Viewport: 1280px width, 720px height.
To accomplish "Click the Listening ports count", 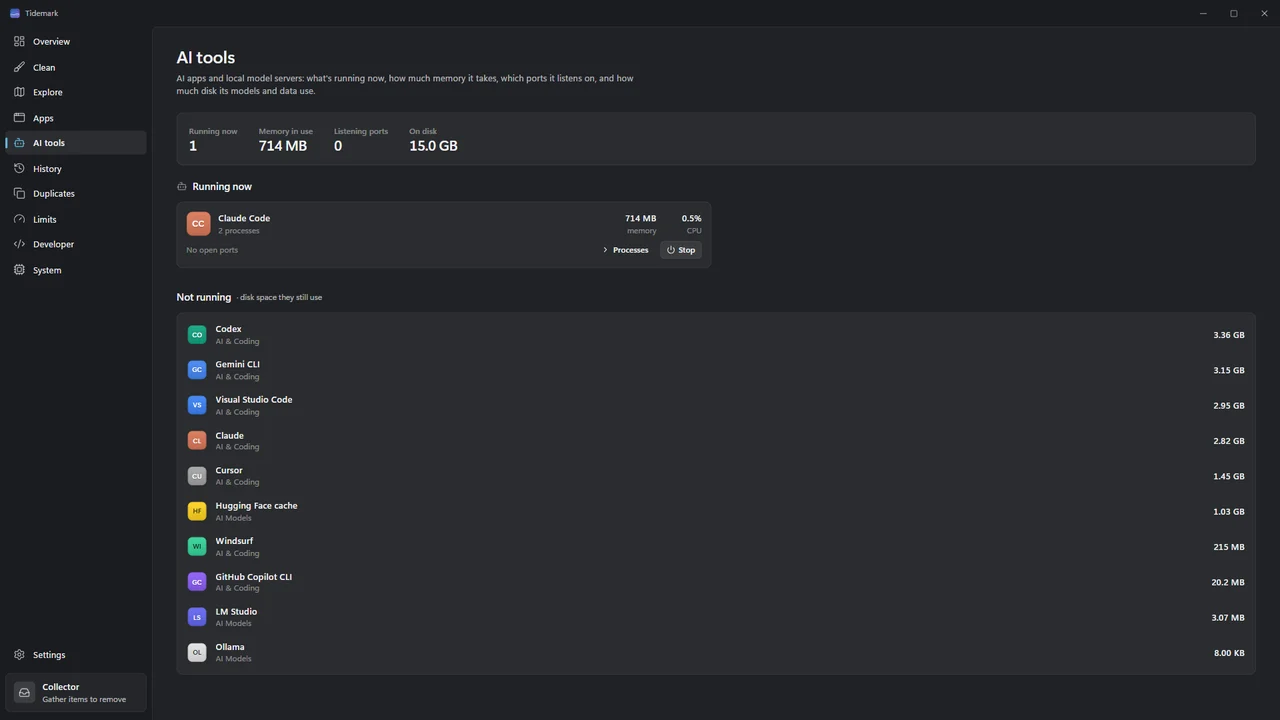I will point(338,146).
